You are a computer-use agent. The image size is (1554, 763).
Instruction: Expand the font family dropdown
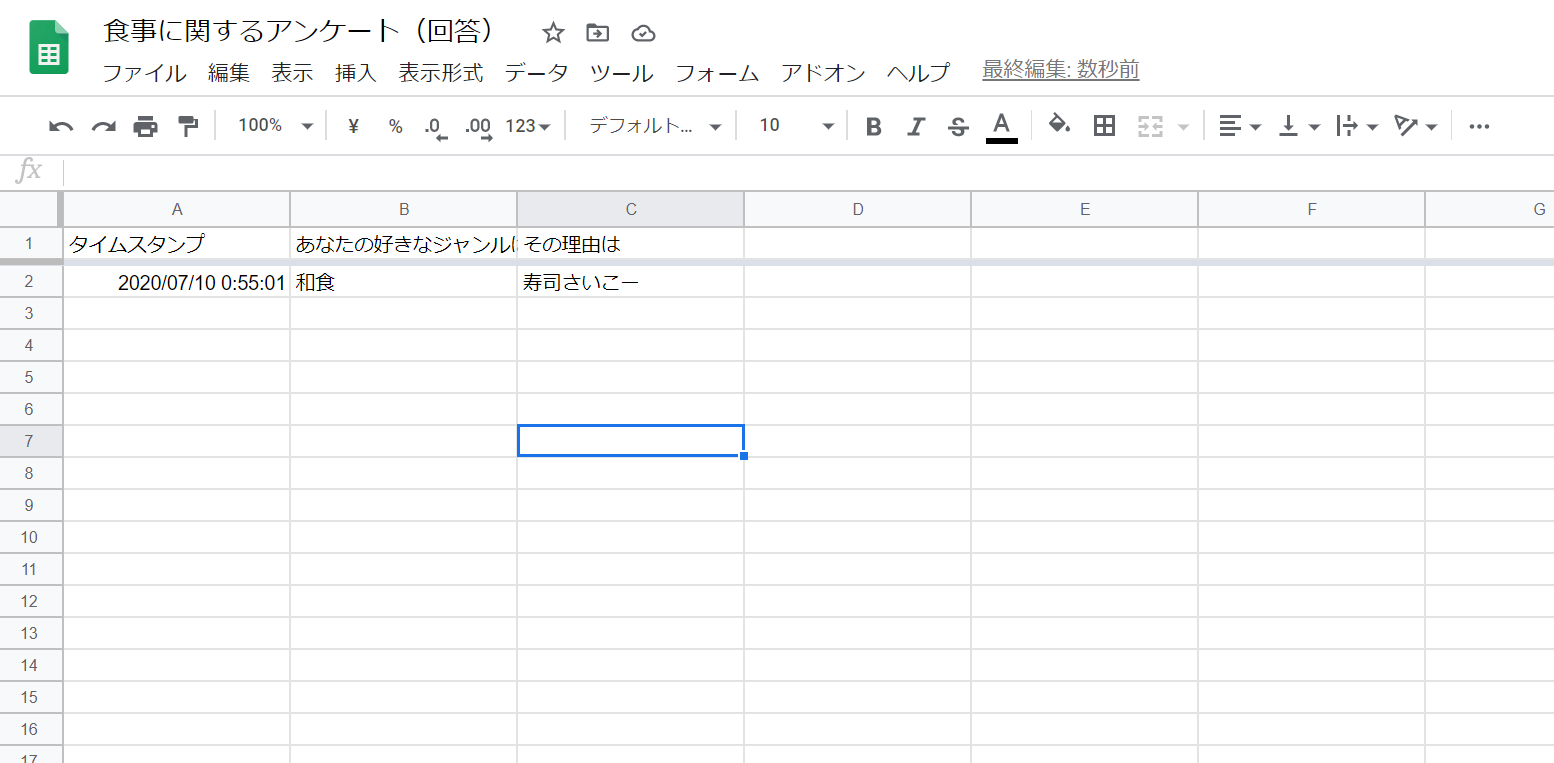[654, 126]
